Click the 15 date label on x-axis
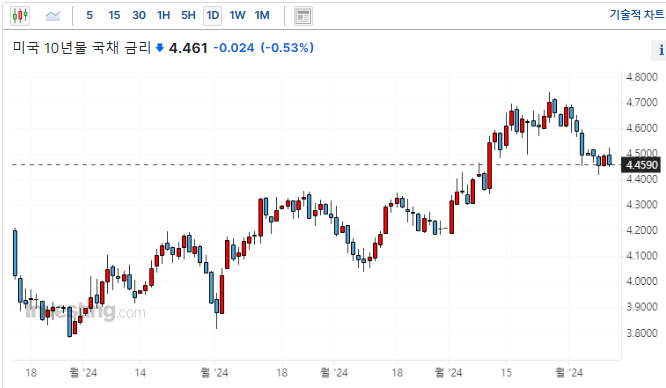The image size is (666, 388). pyautogui.click(x=506, y=373)
